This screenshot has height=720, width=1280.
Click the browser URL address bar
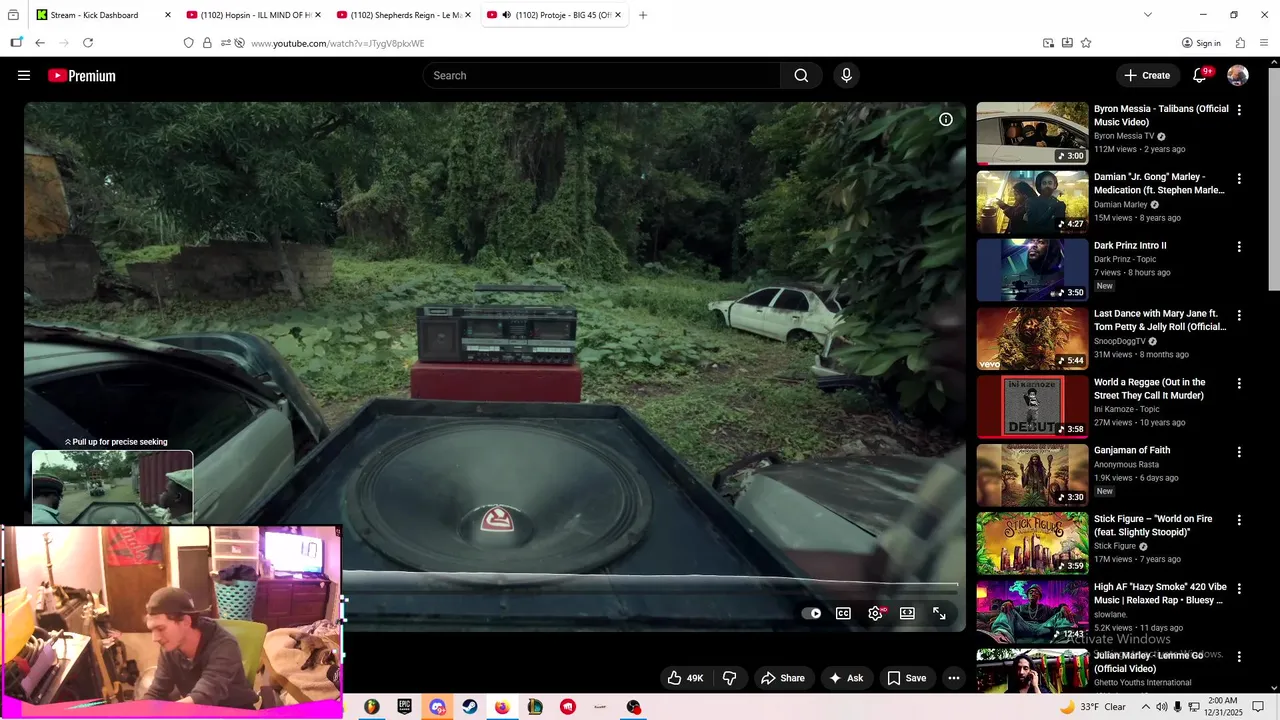640,43
